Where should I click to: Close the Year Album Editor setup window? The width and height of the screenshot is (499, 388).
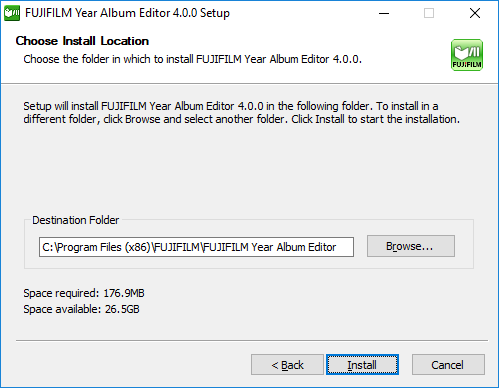[475, 13]
